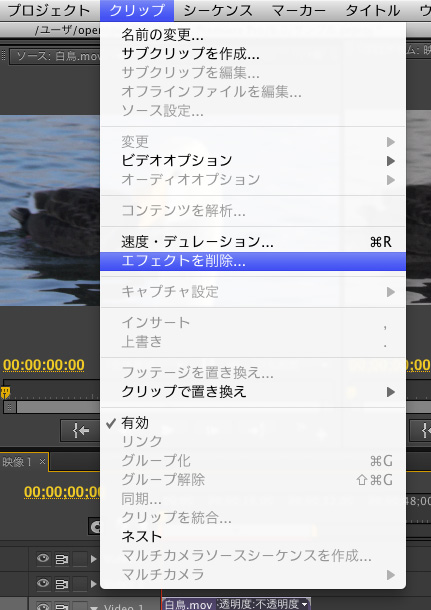The image size is (431, 610).
Task: Click オフラインファイルを編集... menu entry
Action: [x=253, y=92]
